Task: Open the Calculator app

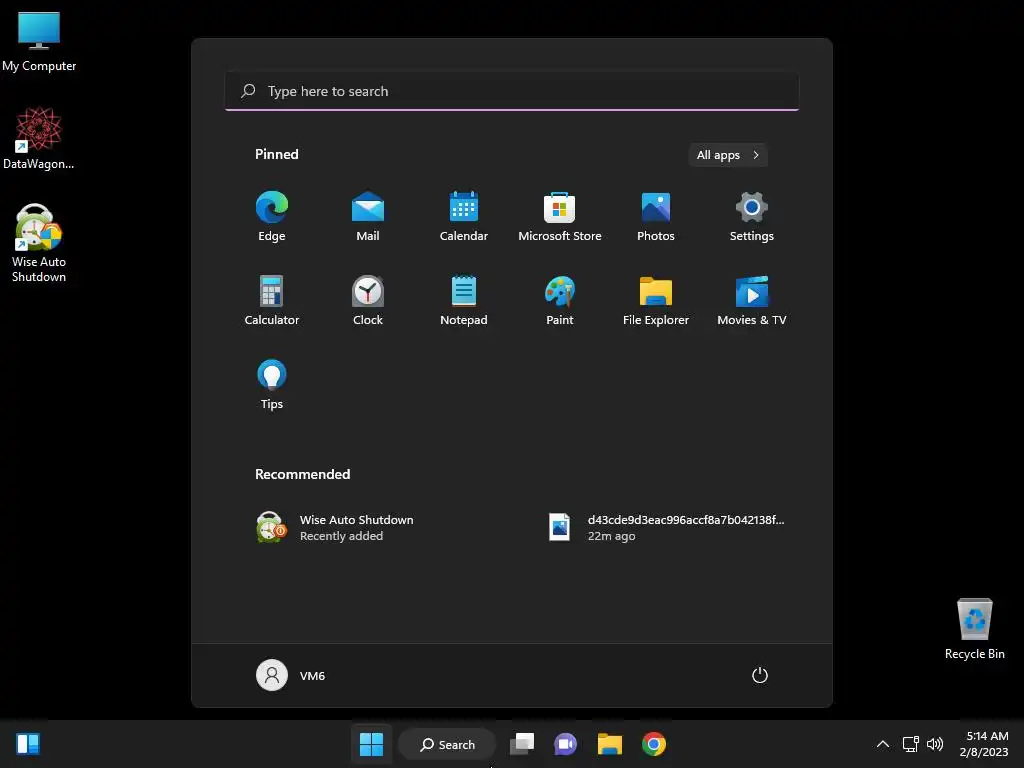Action: 272,300
